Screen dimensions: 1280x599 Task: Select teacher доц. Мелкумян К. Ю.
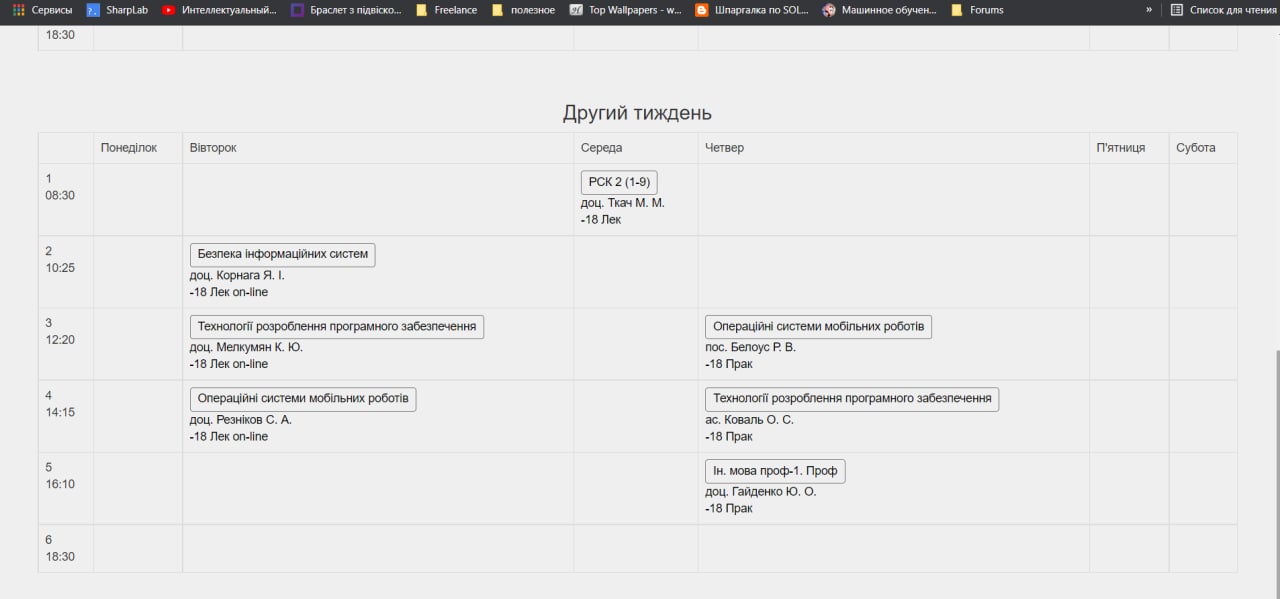click(246, 347)
